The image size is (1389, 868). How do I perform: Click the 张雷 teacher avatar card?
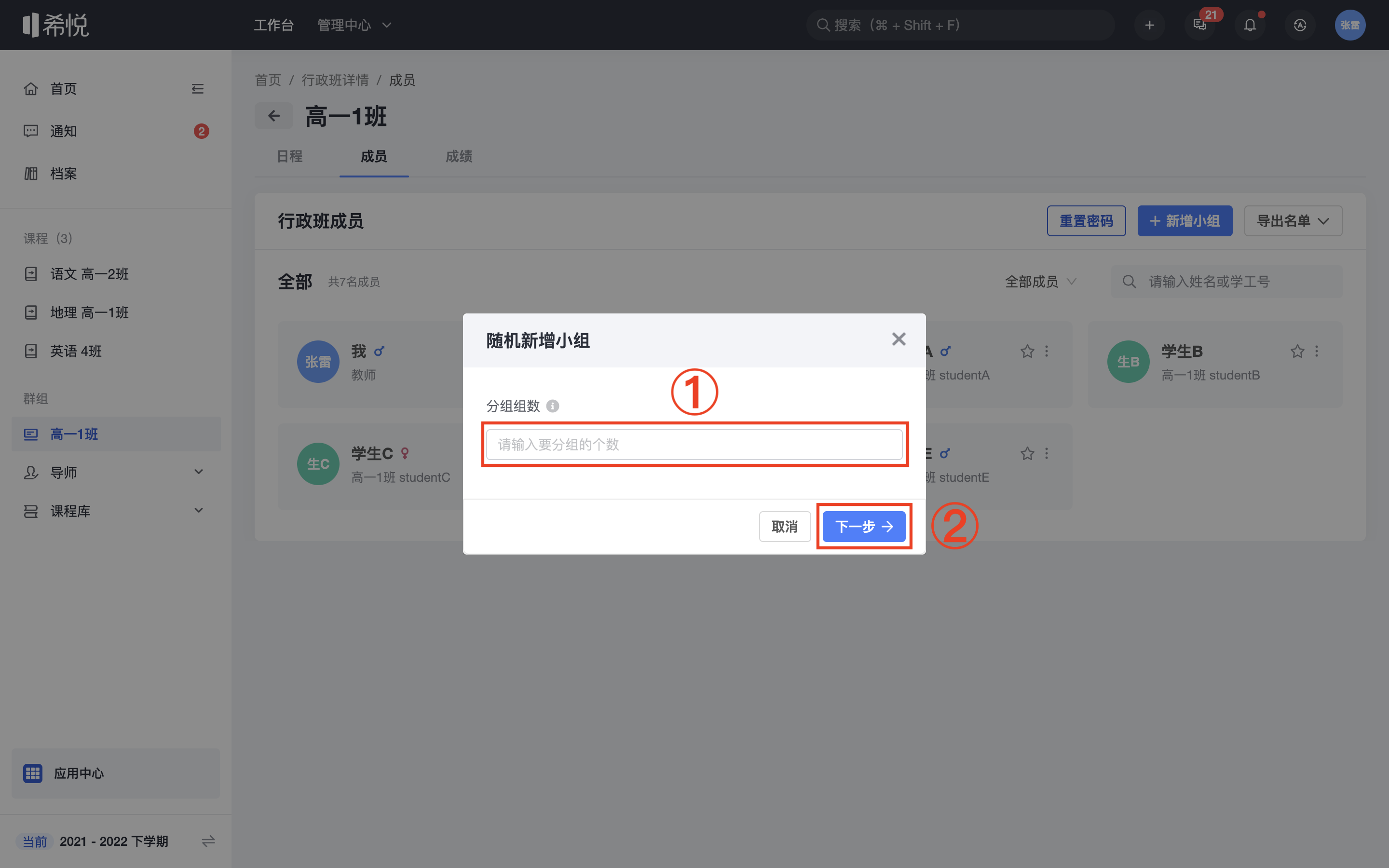[318, 362]
